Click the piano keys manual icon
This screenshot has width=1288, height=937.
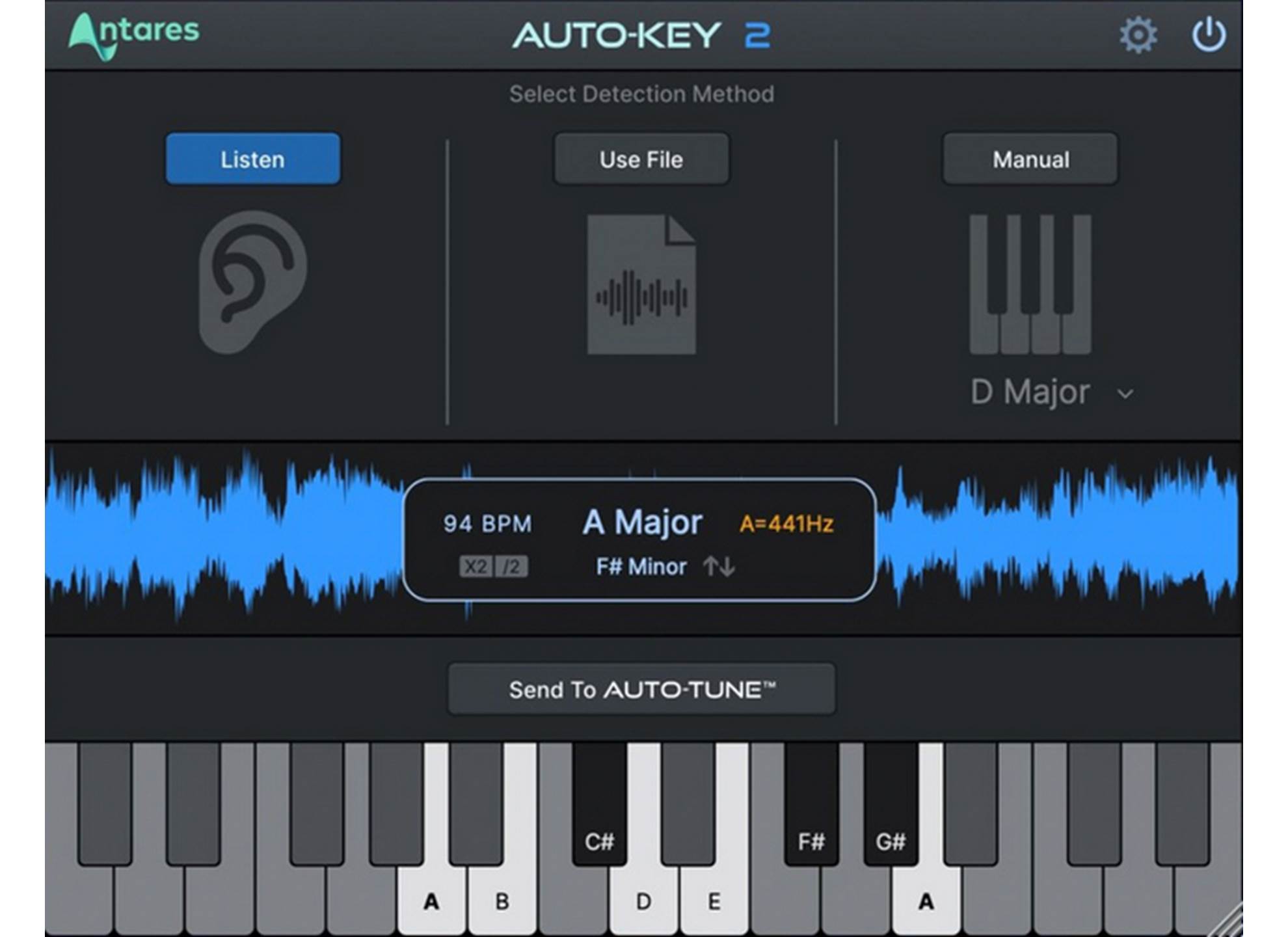1030,284
